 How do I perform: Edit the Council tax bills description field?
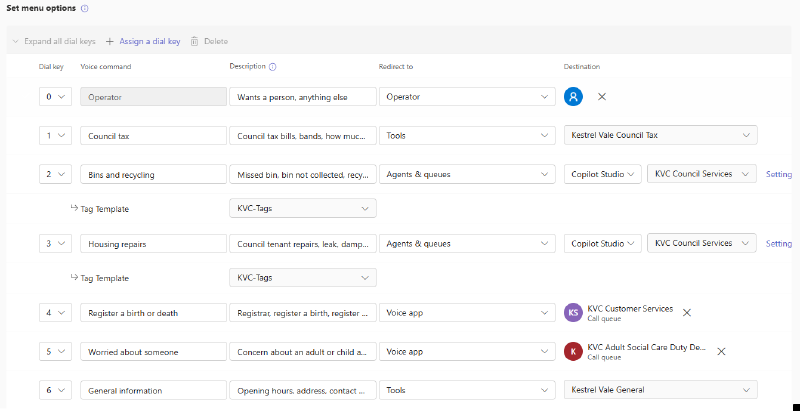[303, 136]
